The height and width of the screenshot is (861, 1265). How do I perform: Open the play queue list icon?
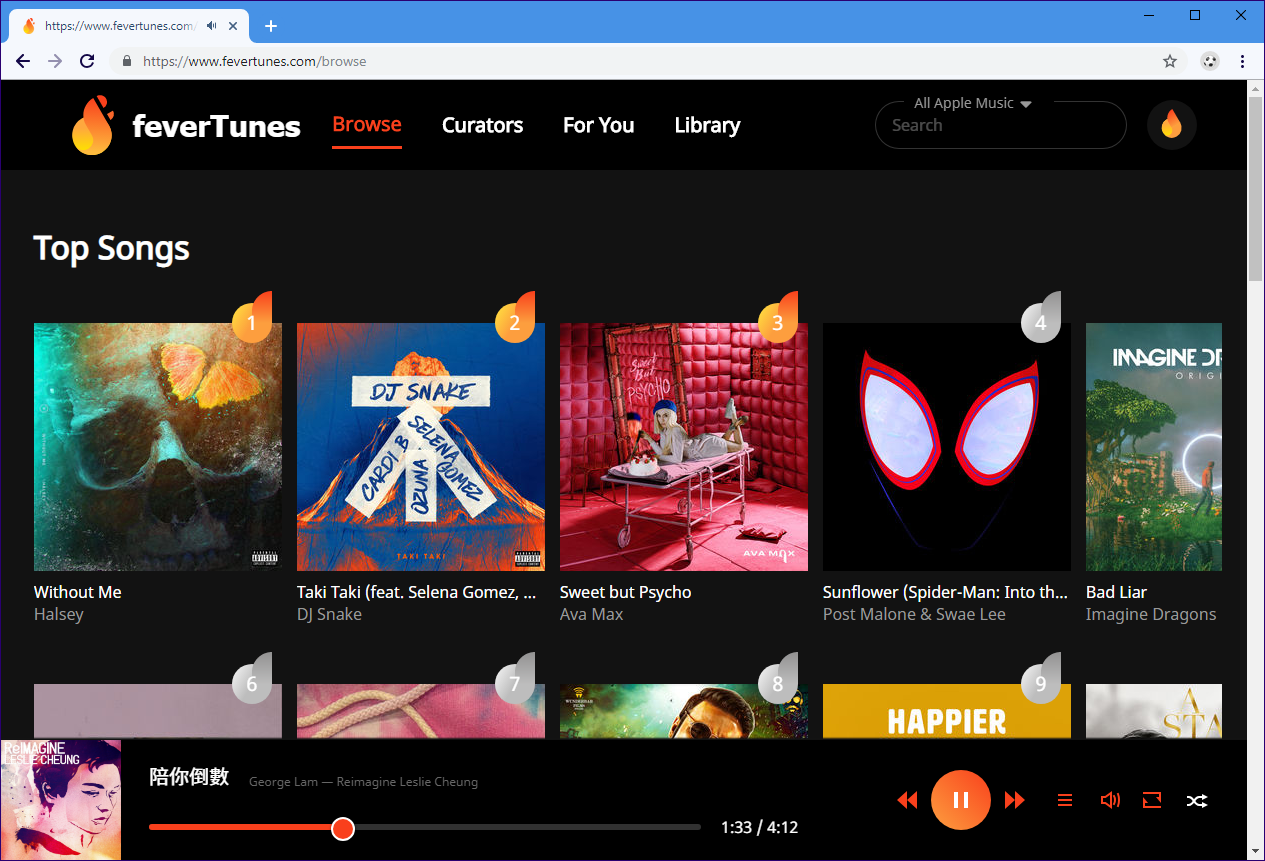pos(1065,800)
